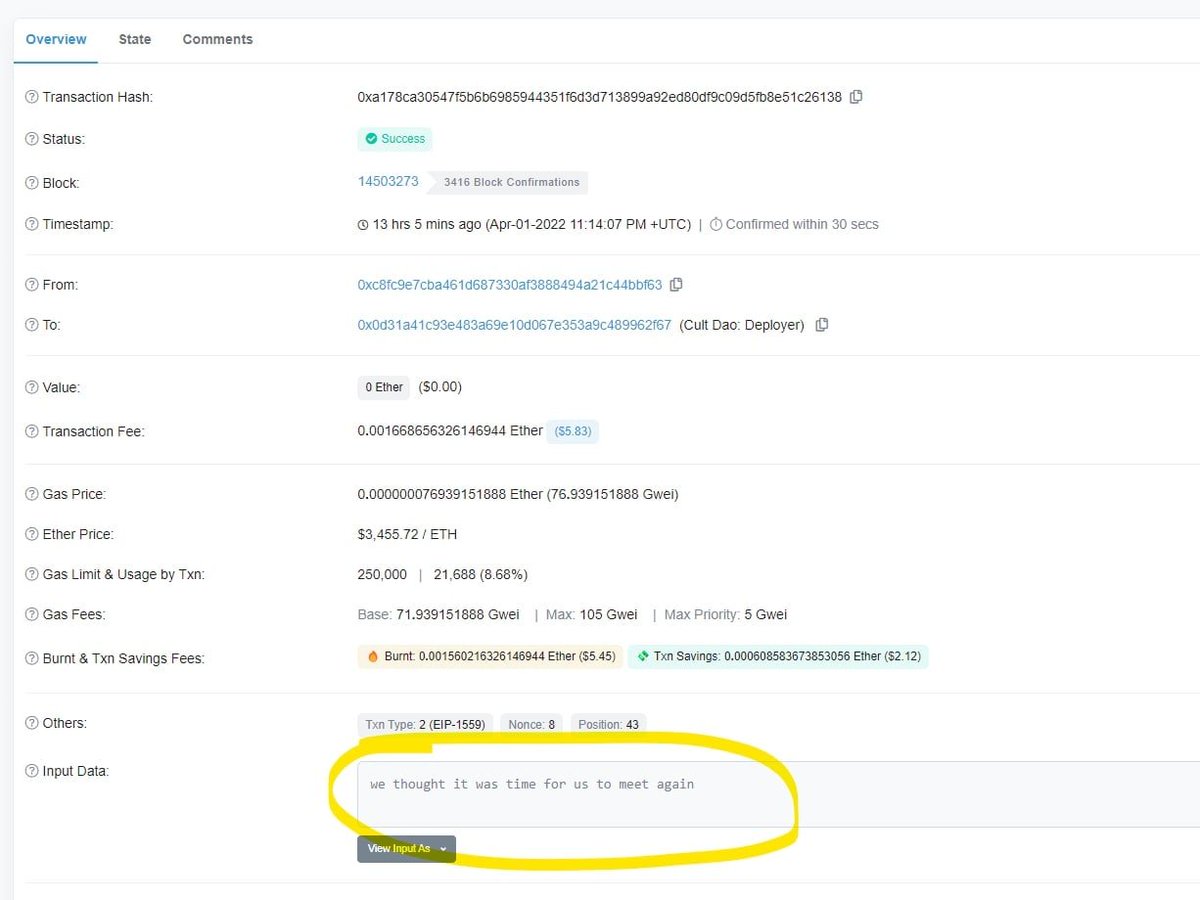Screen dimensions: 1200x900
Task: Switch to the Overview tab
Action: (56, 39)
